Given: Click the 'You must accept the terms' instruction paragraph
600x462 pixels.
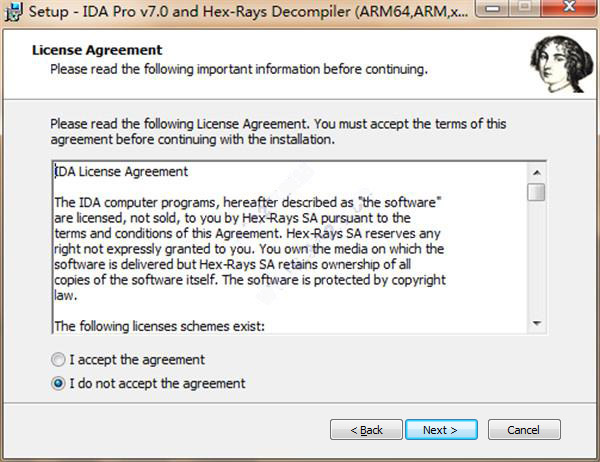Looking at the screenshot, I should coord(278,131).
